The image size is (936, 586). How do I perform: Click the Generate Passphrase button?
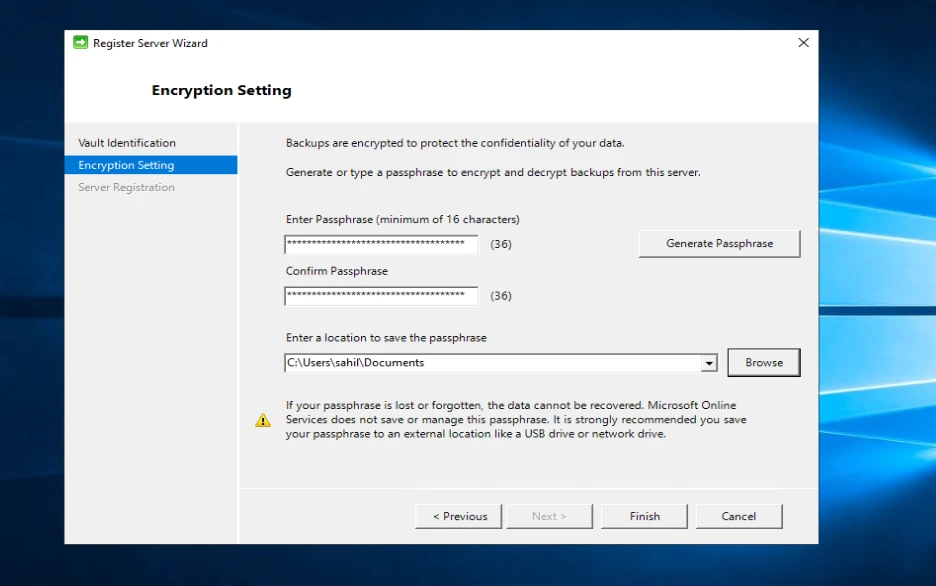(718, 243)
